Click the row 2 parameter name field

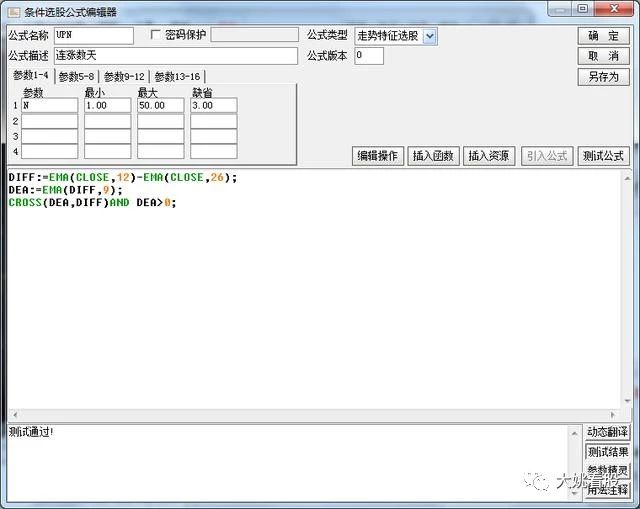[x=49, y=121]
